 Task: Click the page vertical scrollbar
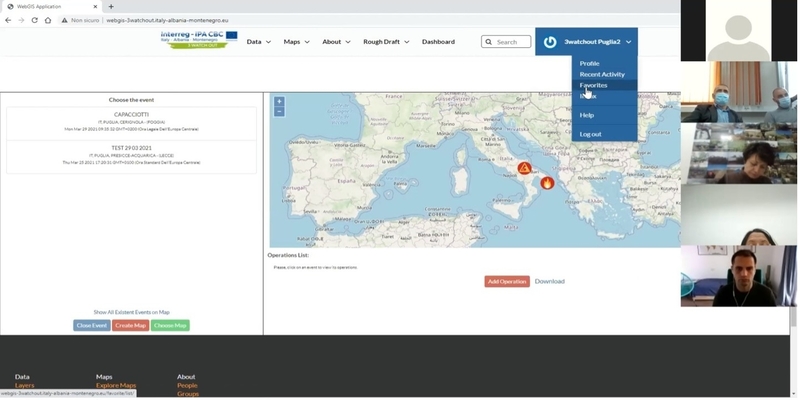coord(793,319)
